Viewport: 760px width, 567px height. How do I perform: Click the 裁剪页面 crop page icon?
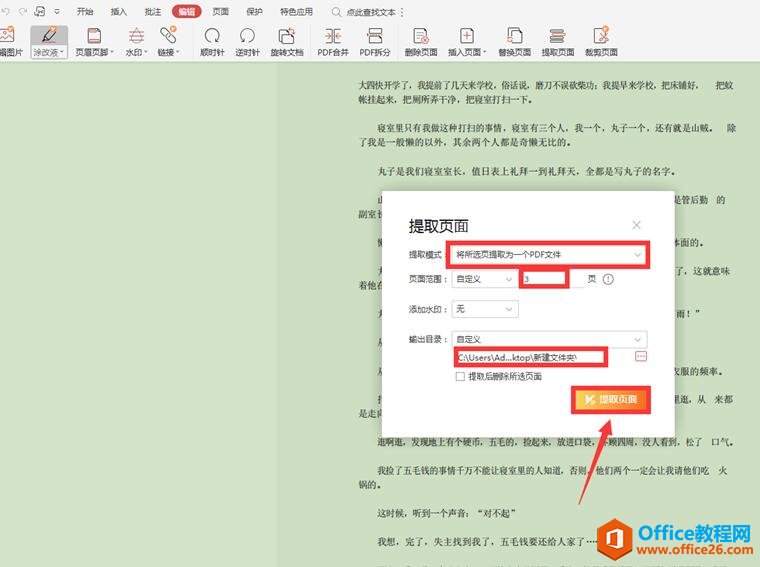tap(601, 36)
